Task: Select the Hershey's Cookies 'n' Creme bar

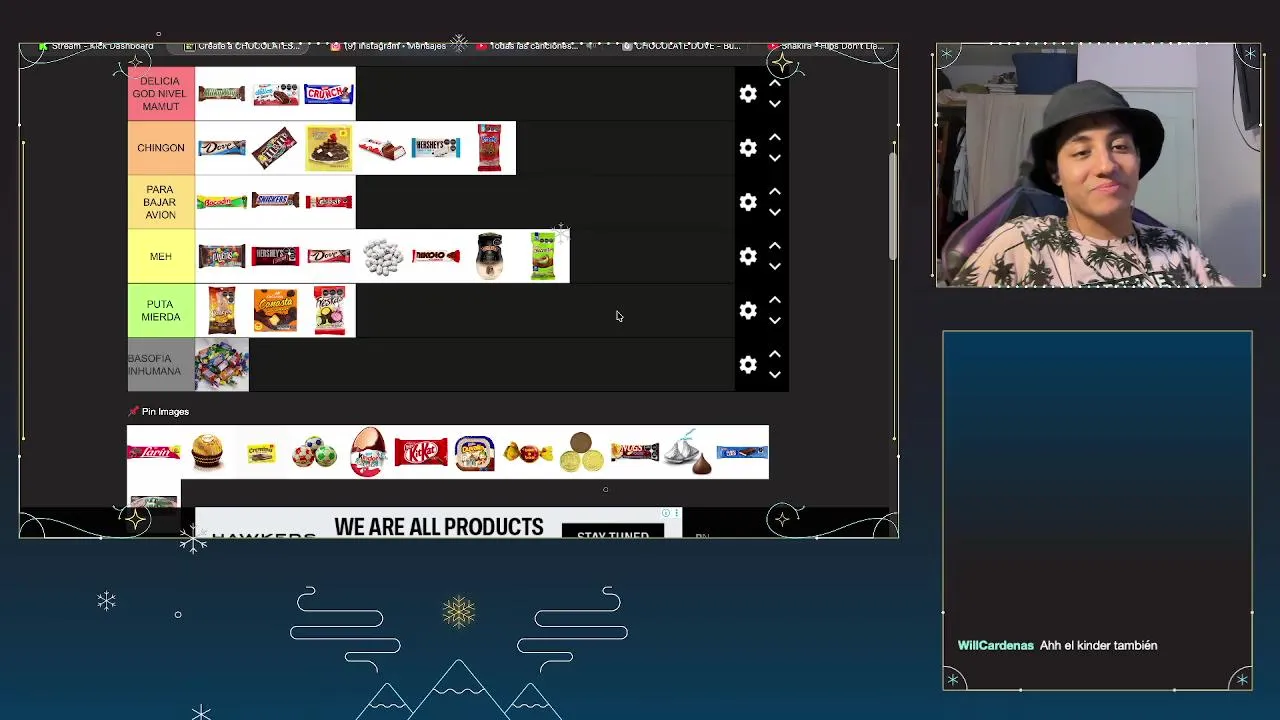Action: coord(436,148)
